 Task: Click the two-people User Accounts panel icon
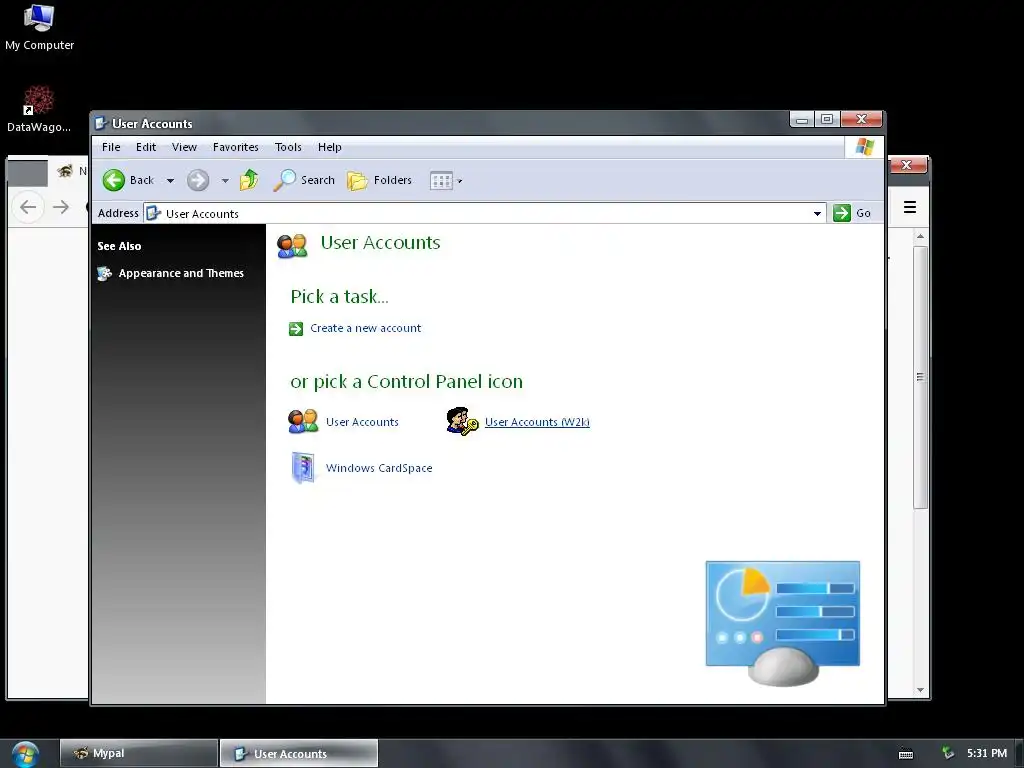point(303,421)
